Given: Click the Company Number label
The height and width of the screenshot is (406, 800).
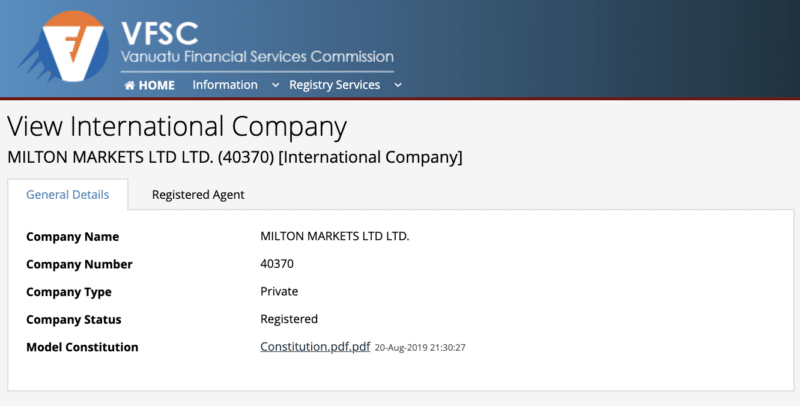Looking at the screenshot, I should click(79, 264).
